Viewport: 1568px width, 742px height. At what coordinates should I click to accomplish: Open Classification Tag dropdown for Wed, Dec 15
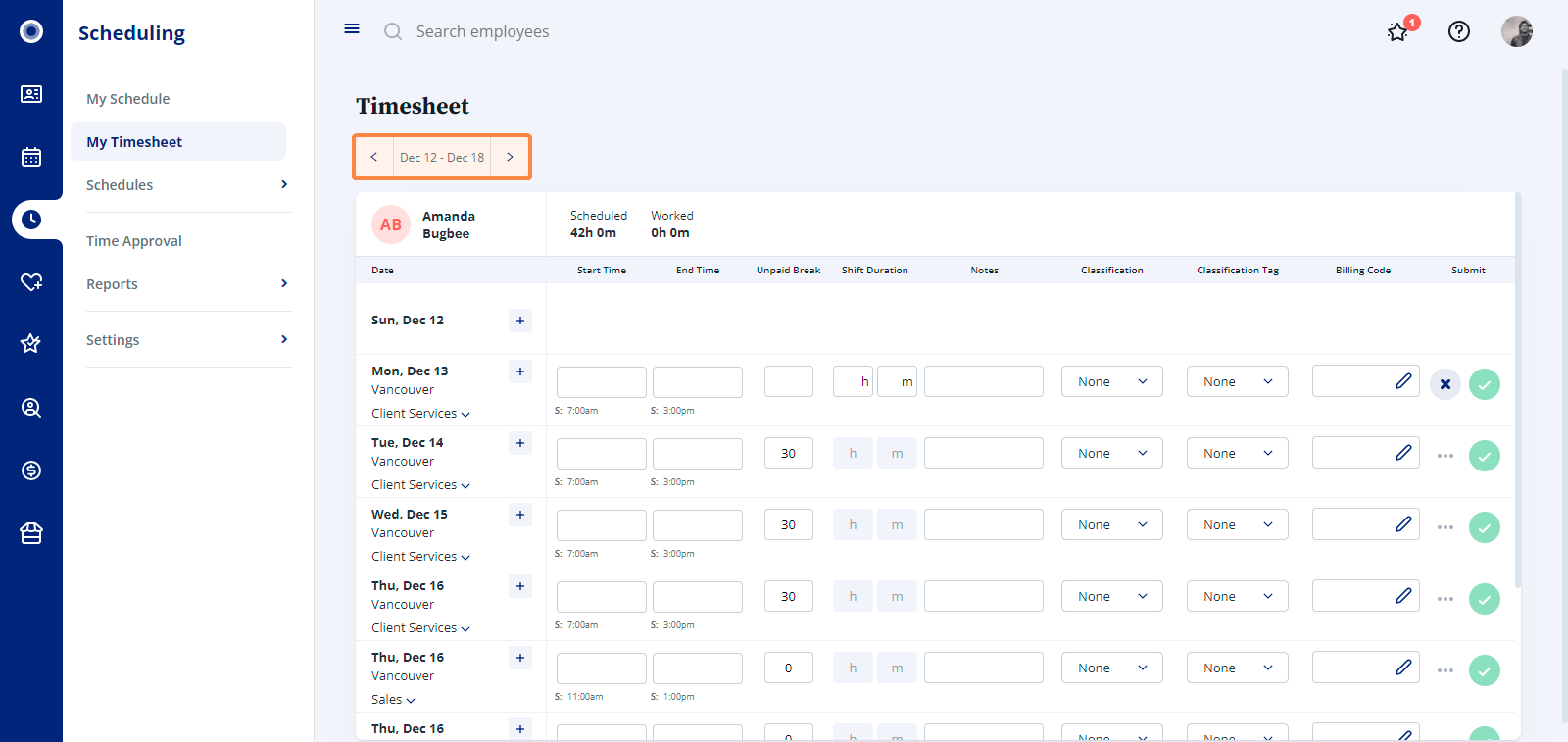pos(1237,525)
